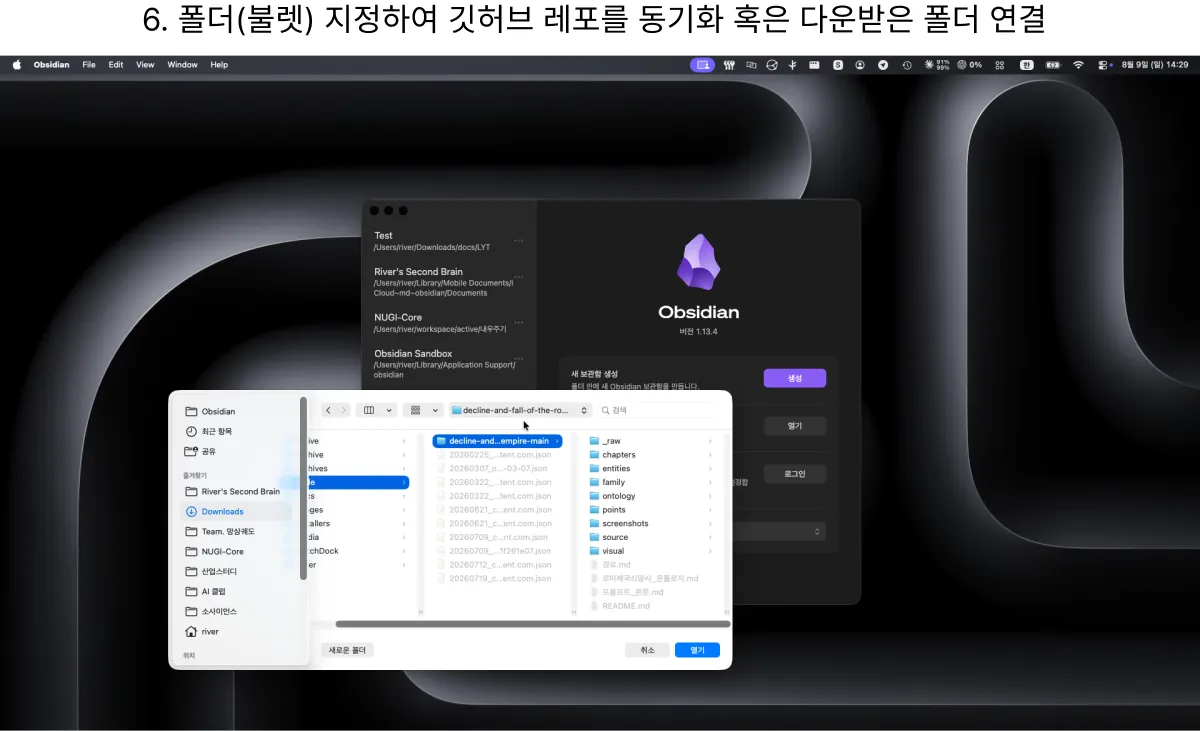Viewport: 1200px width, 731px height.
Task: Open the Apple menu
Action: tap(17, 65)
